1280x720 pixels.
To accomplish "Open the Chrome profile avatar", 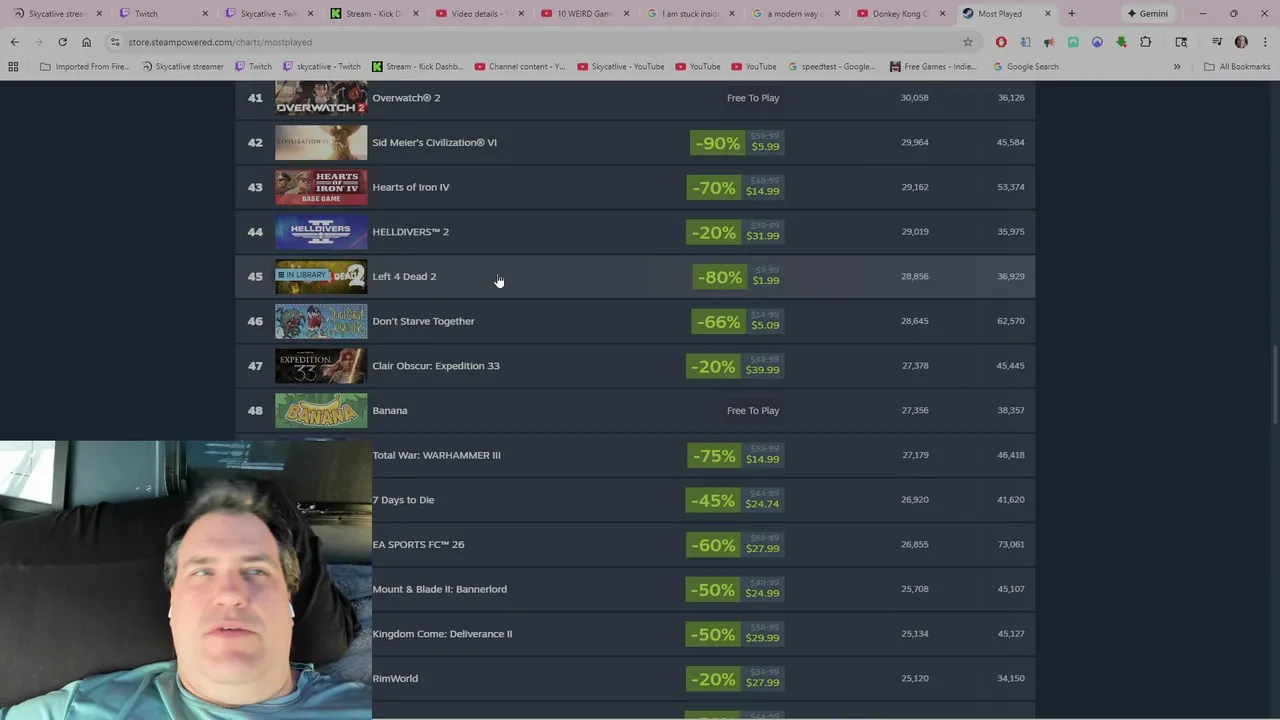I will (x=1241, y=42).
